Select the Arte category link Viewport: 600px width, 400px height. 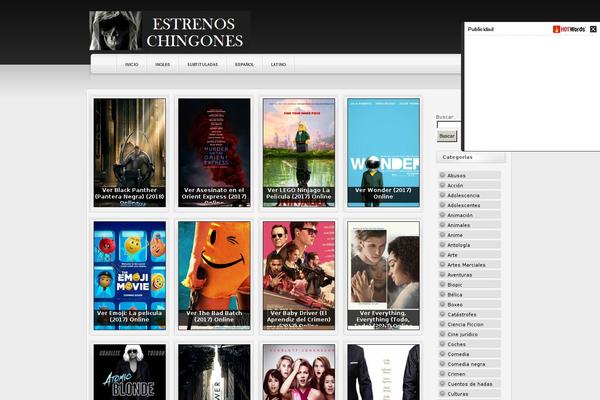point(452,255)
